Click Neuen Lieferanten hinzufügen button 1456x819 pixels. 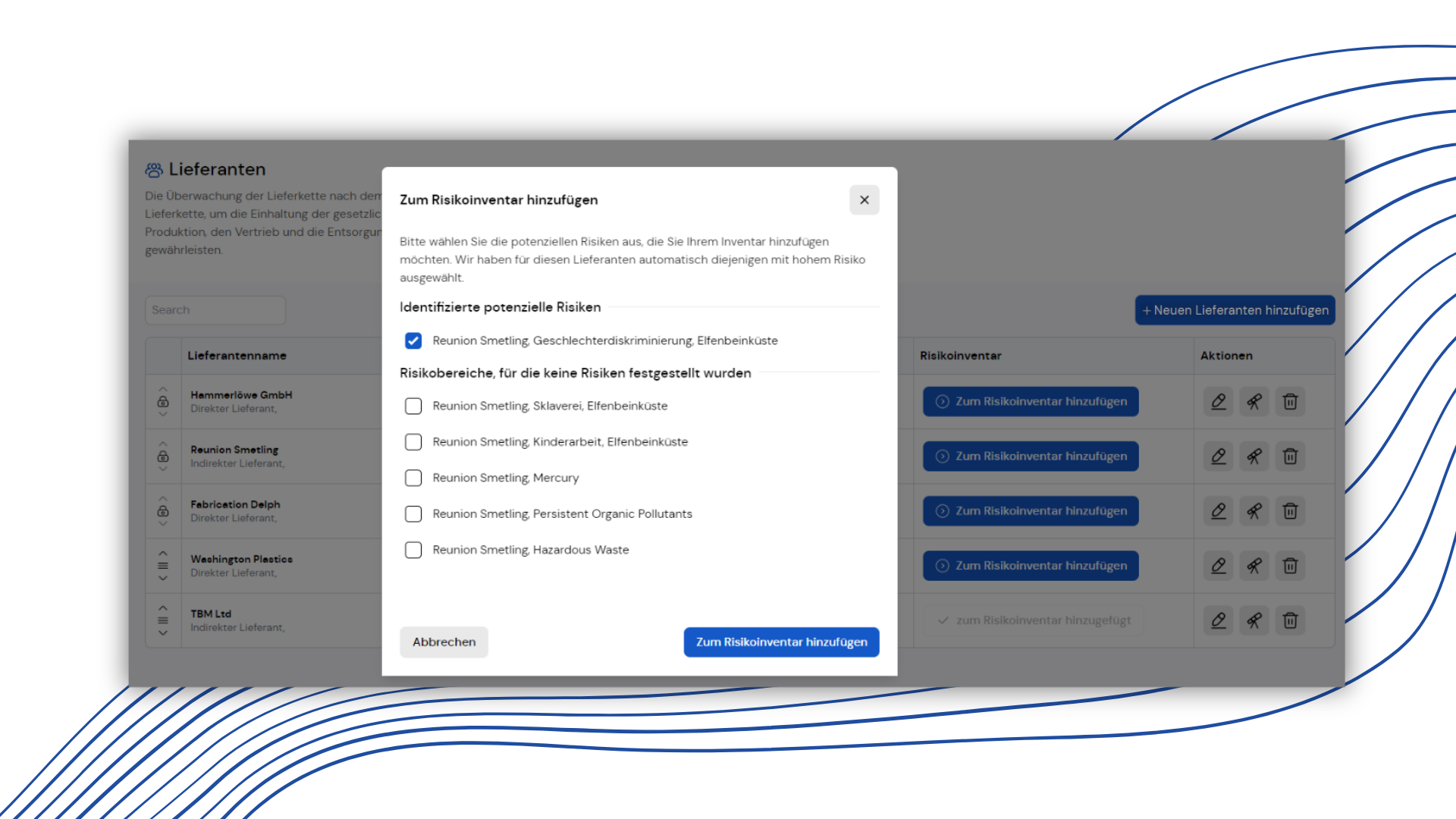pos(1235,310)
